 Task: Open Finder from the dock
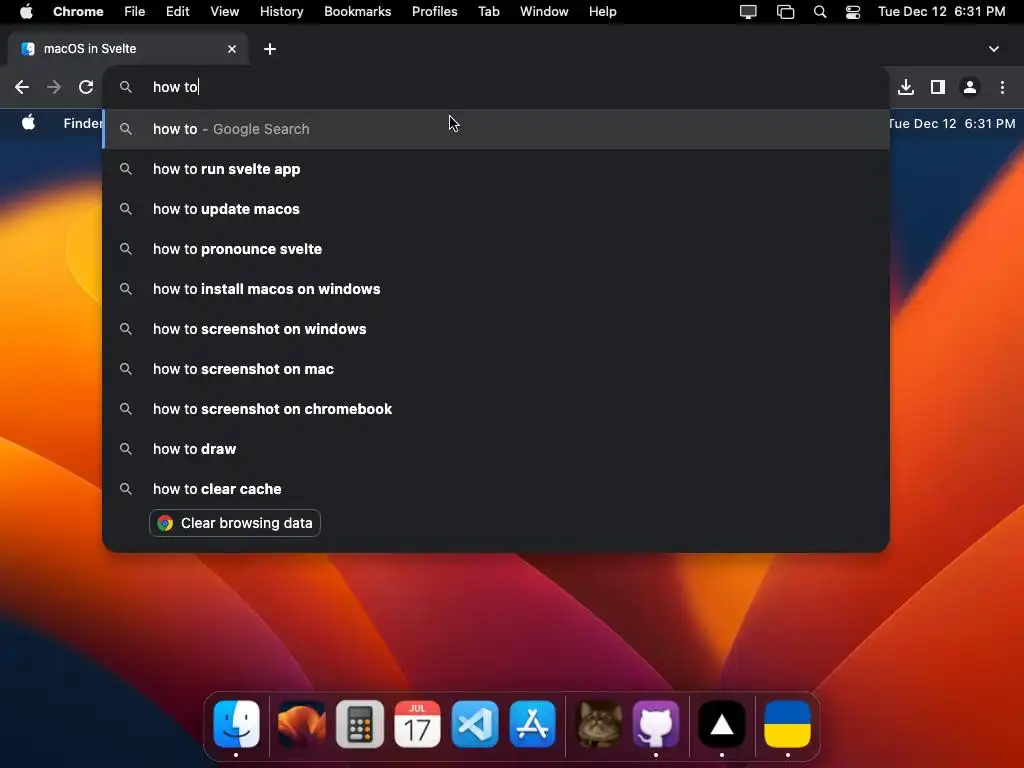click(x=236, y=724)
